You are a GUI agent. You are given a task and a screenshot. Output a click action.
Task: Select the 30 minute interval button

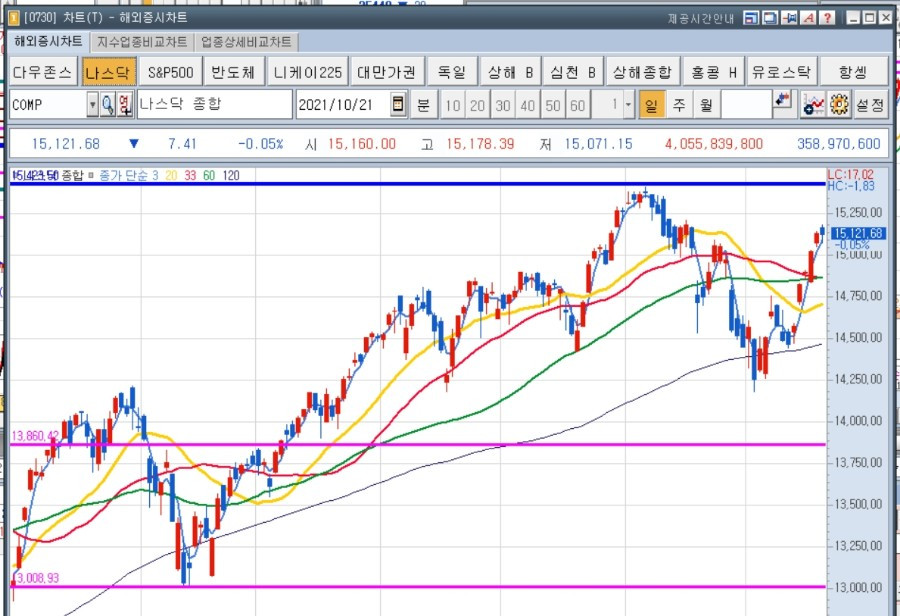pyautogui.click(x=503, y=105)
